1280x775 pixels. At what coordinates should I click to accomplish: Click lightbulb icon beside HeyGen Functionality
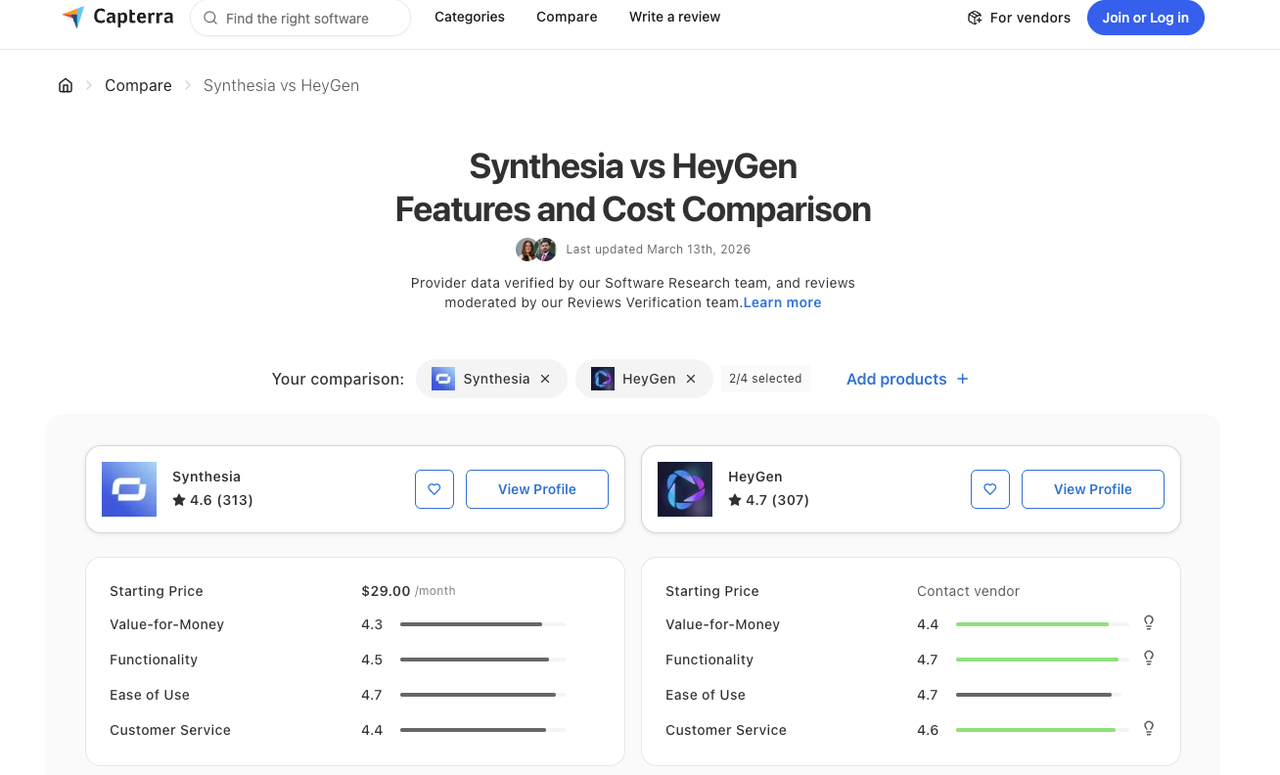(x=1149, y=658)
